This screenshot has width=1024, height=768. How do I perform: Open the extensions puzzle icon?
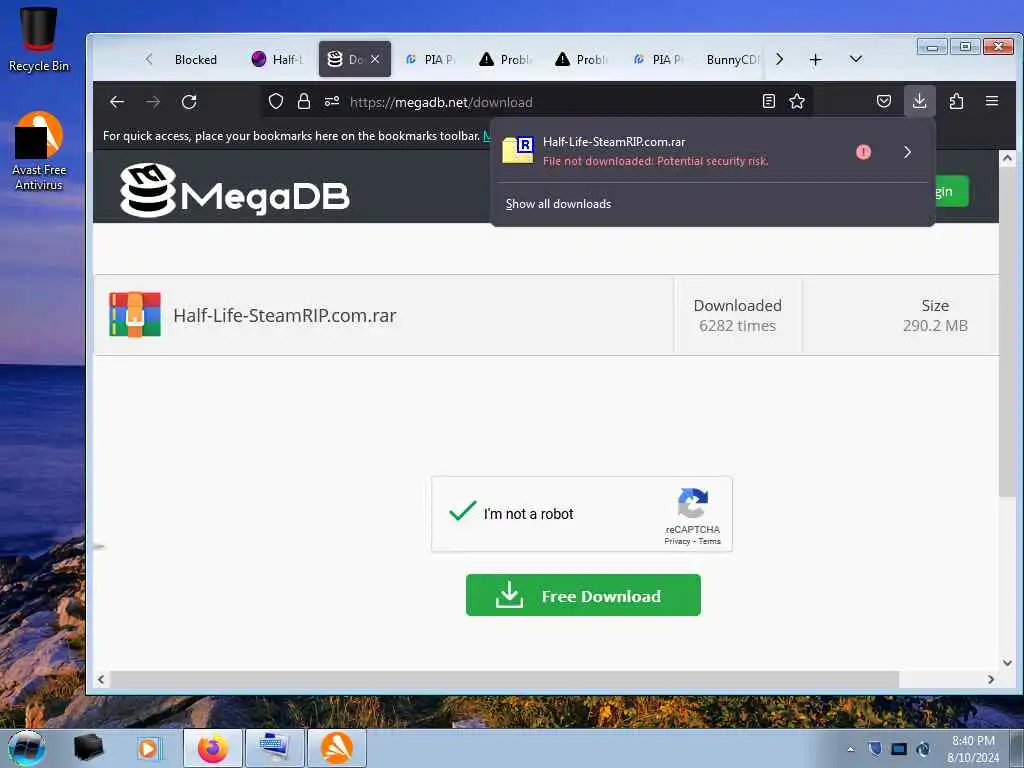tap(956, 101)
